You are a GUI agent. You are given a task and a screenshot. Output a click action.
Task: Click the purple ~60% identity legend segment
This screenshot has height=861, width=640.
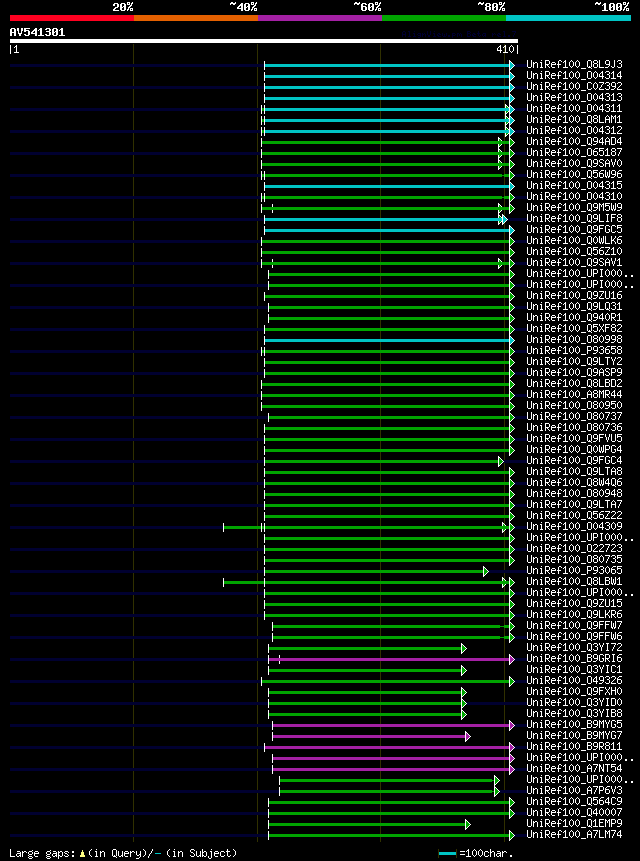[320, 18]
